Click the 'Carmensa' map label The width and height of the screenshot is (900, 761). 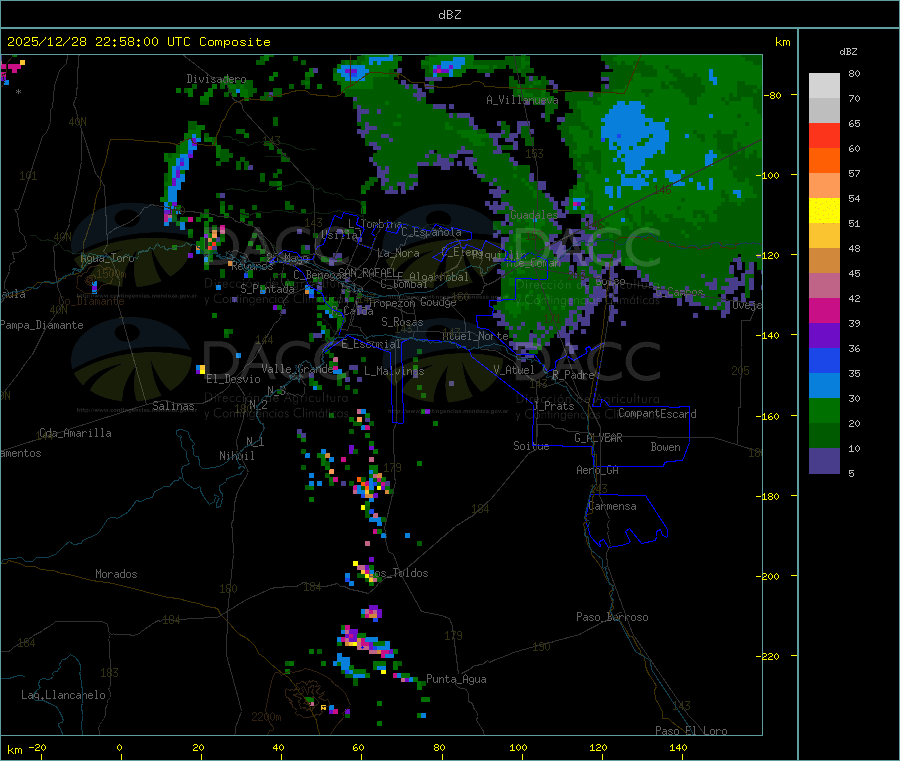(x=612, y=507)
